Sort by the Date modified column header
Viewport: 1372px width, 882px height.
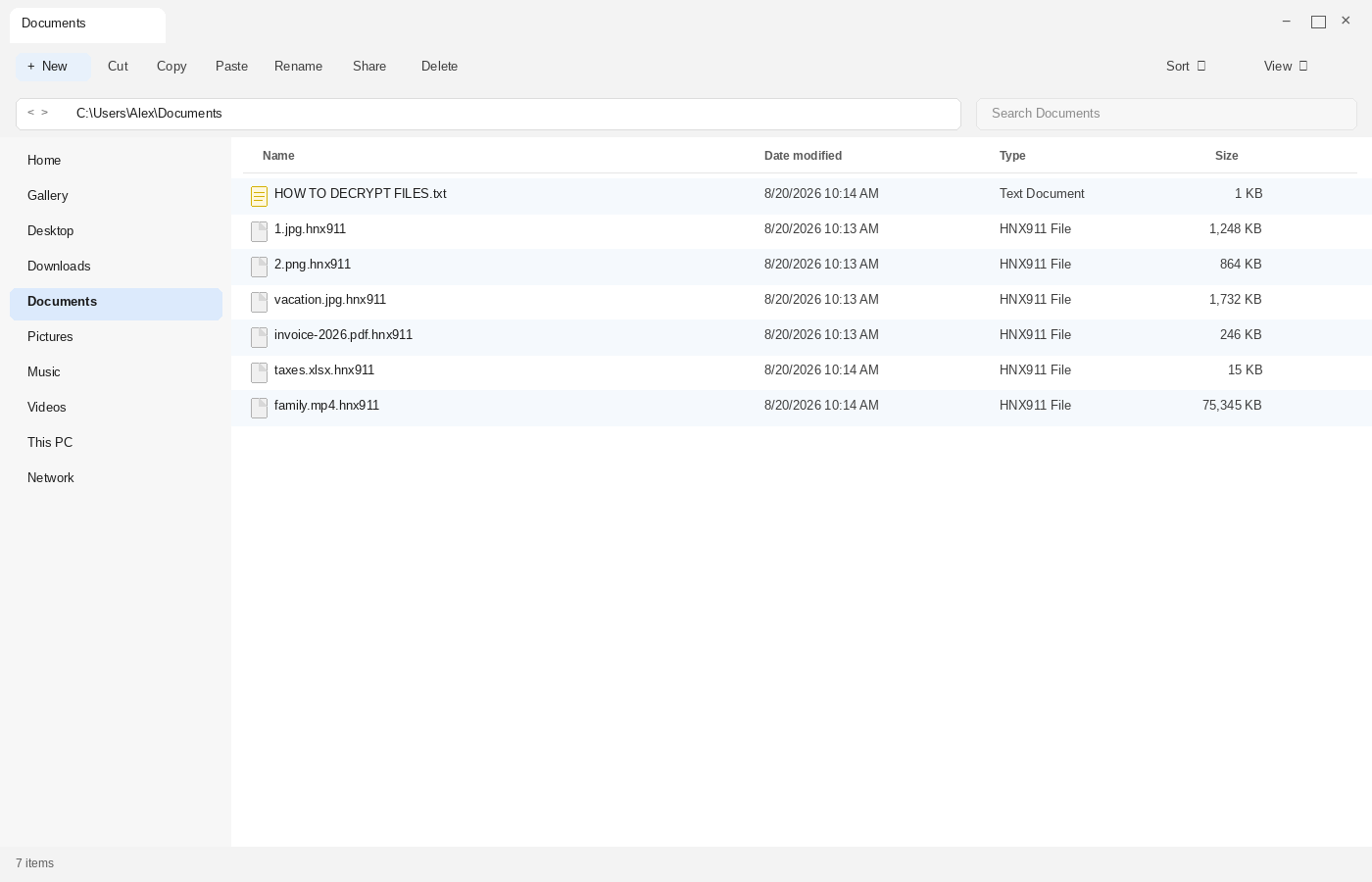coord(803,156)
